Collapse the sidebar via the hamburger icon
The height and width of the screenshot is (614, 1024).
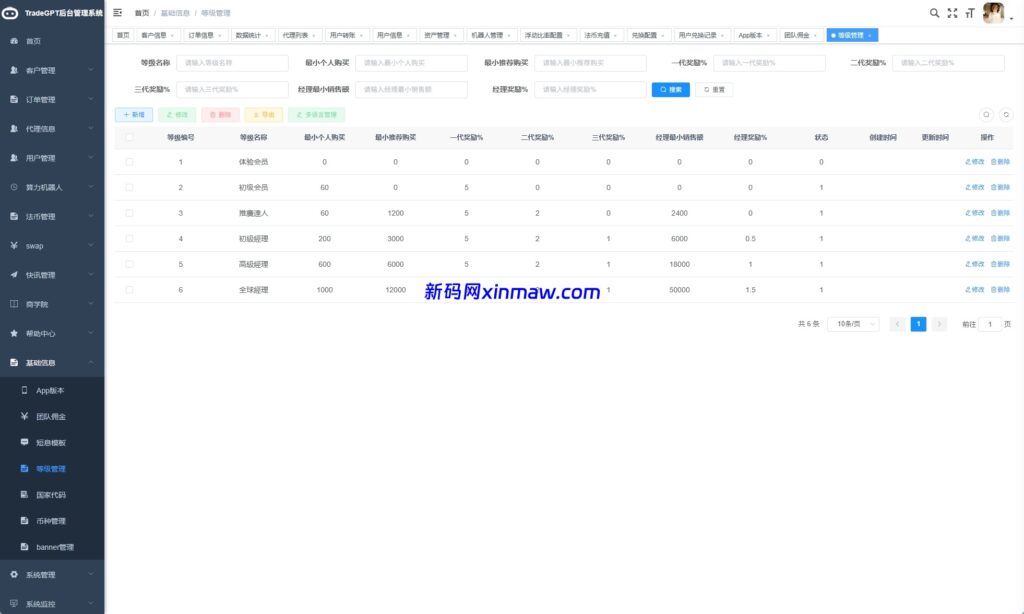pos(117,13)
